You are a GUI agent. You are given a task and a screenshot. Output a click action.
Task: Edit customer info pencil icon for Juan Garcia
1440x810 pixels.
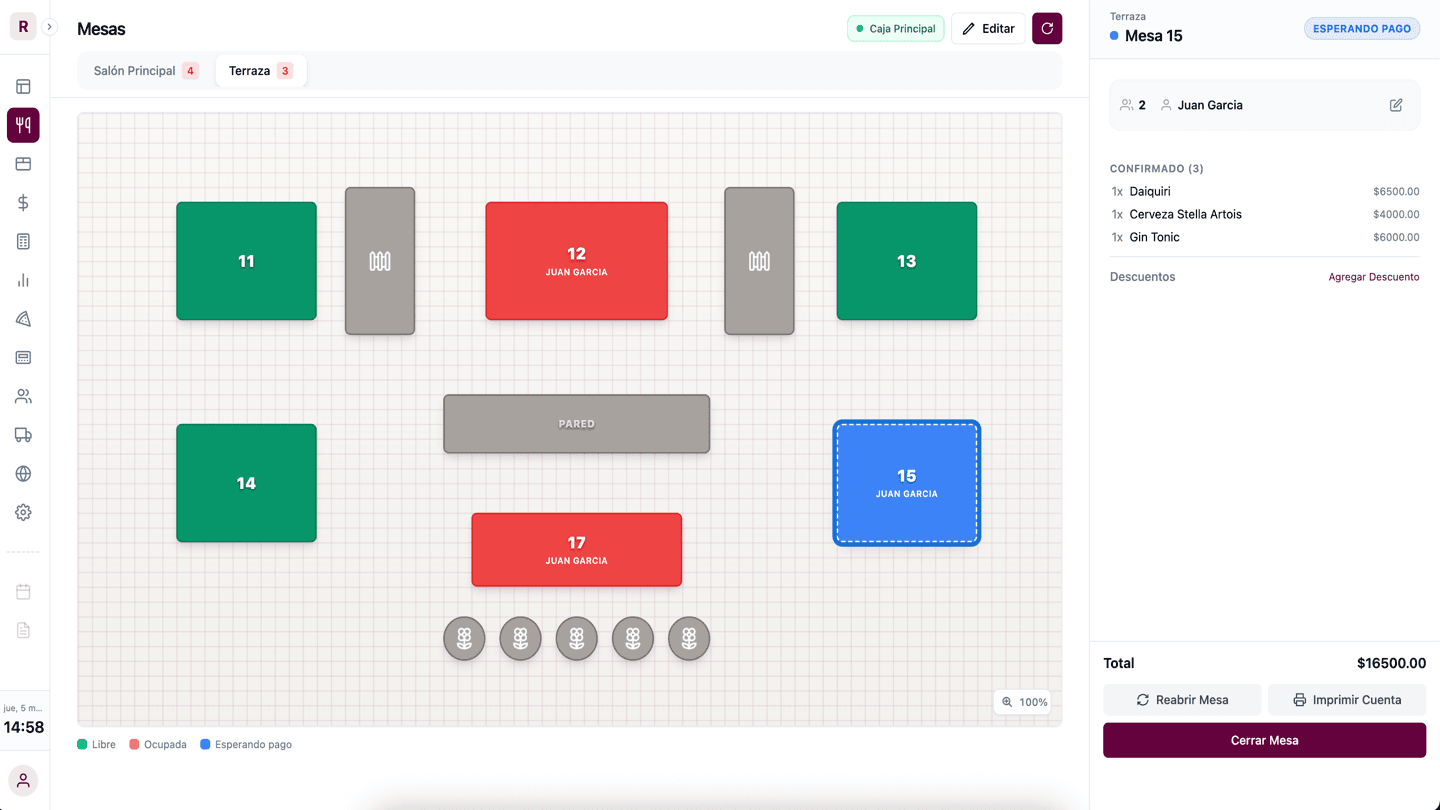pos(1396,105)
